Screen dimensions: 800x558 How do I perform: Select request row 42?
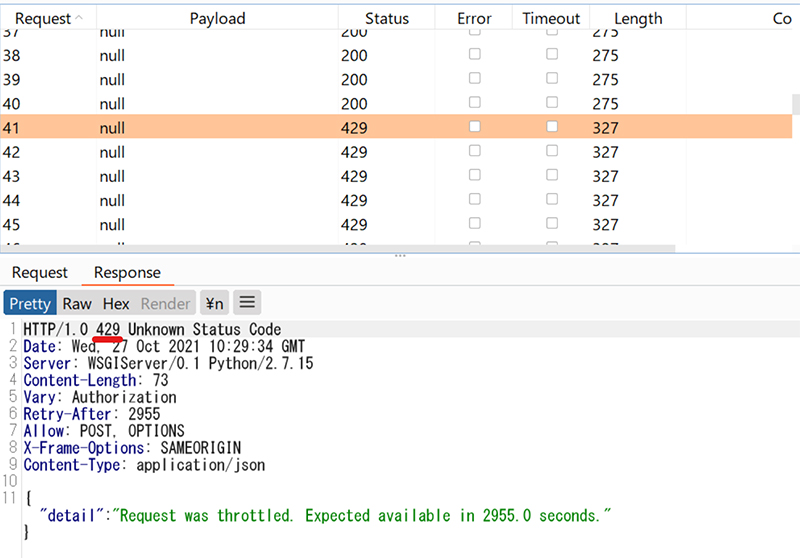pos(396,152)
